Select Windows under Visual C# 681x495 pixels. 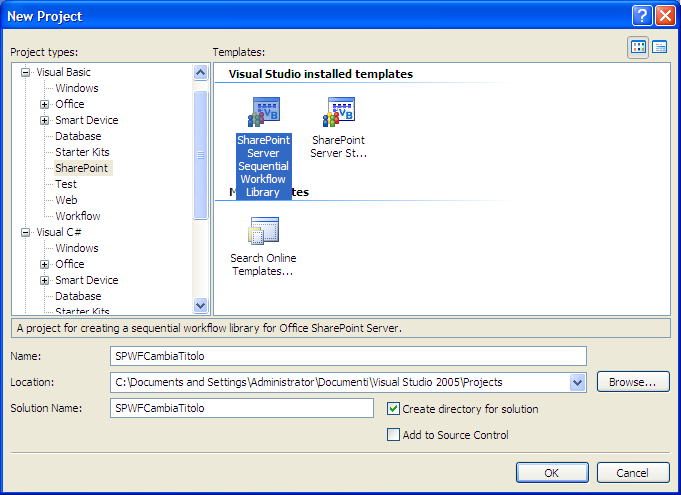77,248
